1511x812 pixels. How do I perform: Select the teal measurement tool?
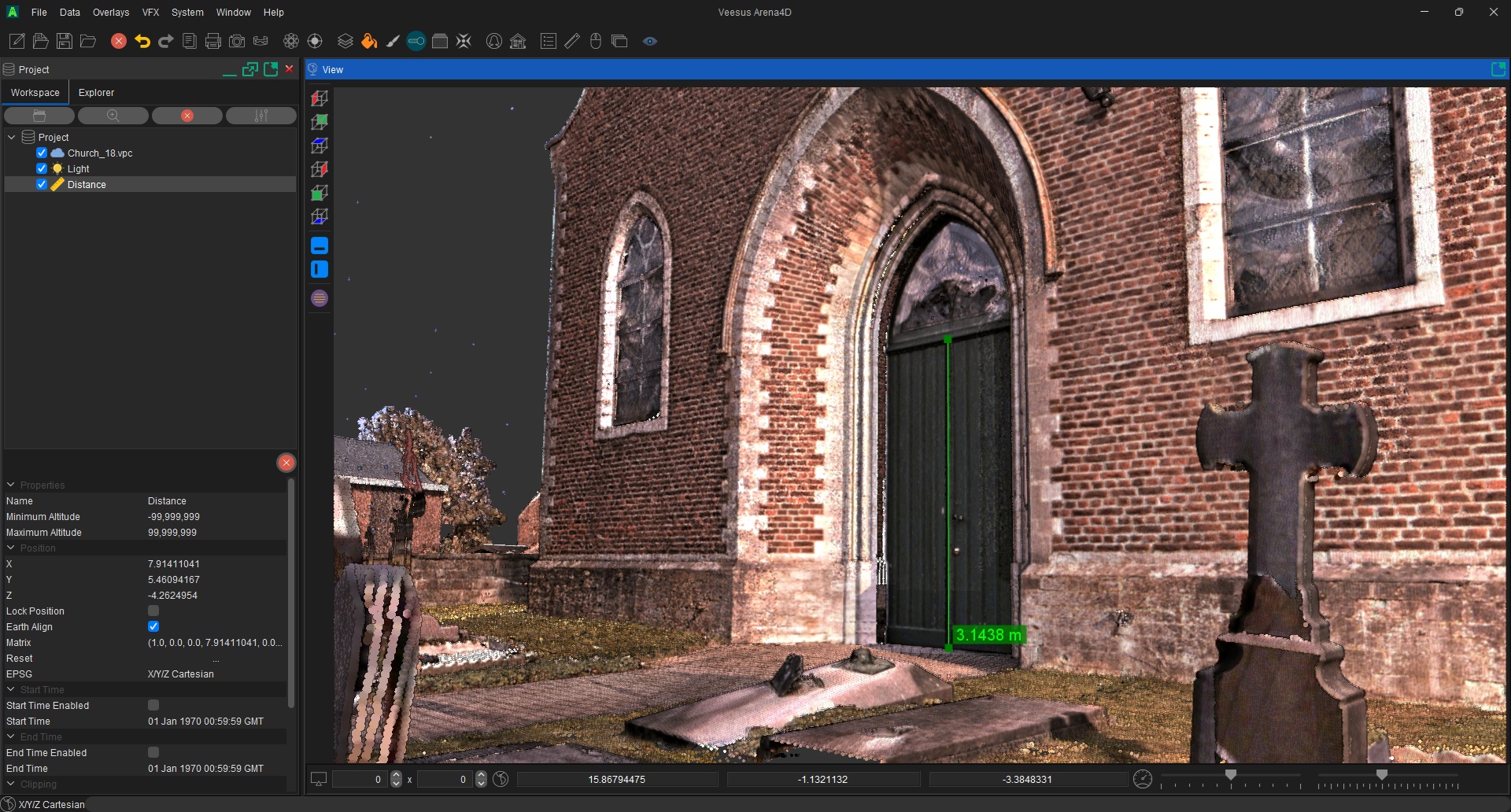point(416,41)
